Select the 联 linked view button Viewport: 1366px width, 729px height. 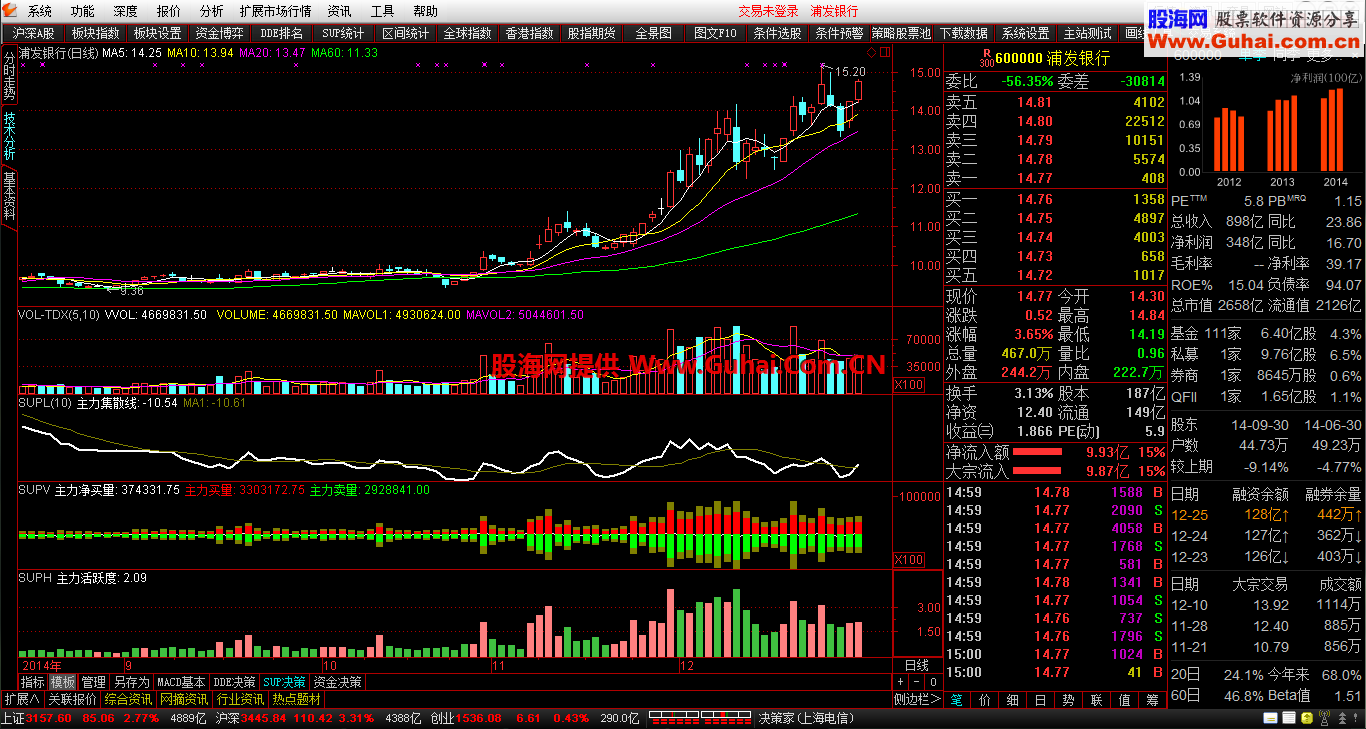(1097, 700)
